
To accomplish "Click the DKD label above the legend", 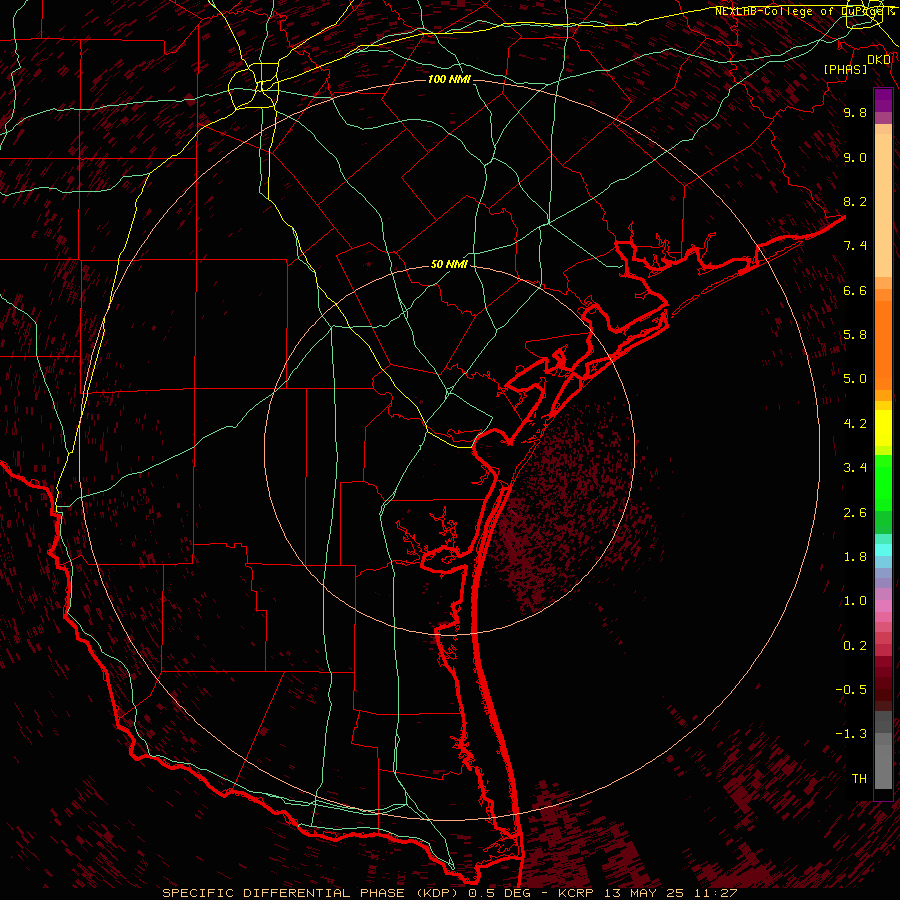I will click(879, 59).
